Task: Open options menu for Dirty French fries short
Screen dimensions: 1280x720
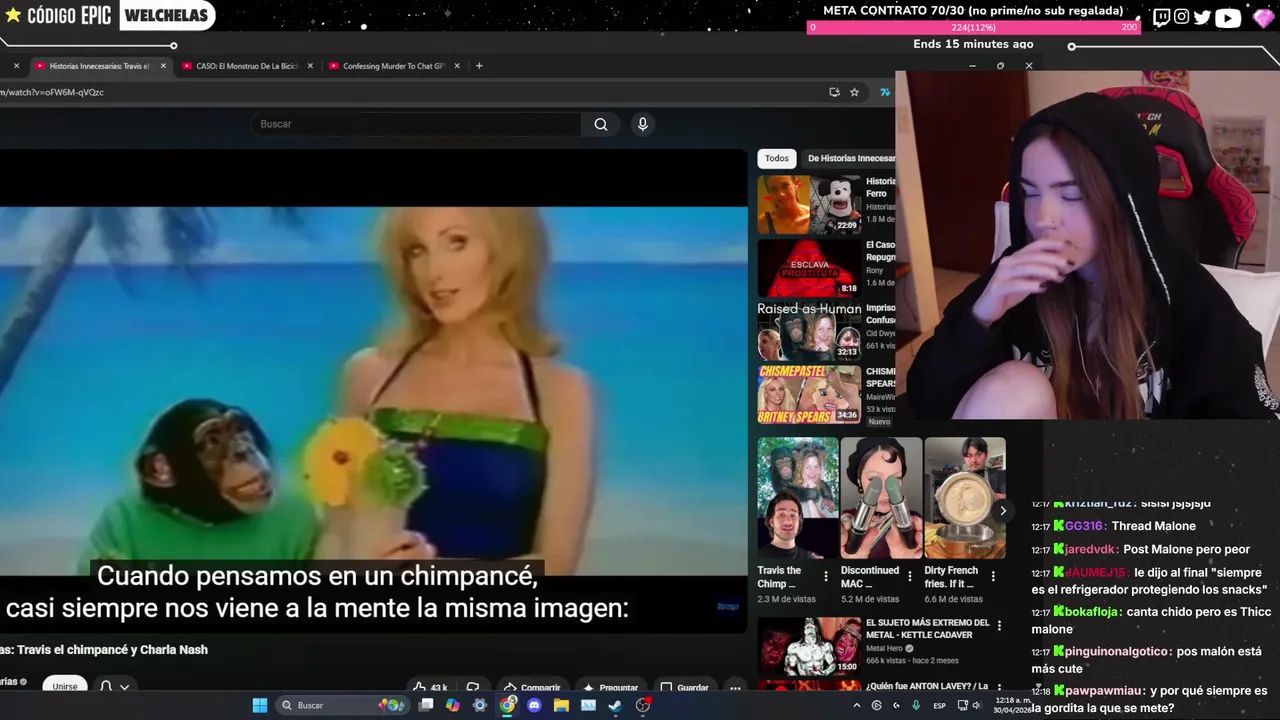Action: [993, 576]
